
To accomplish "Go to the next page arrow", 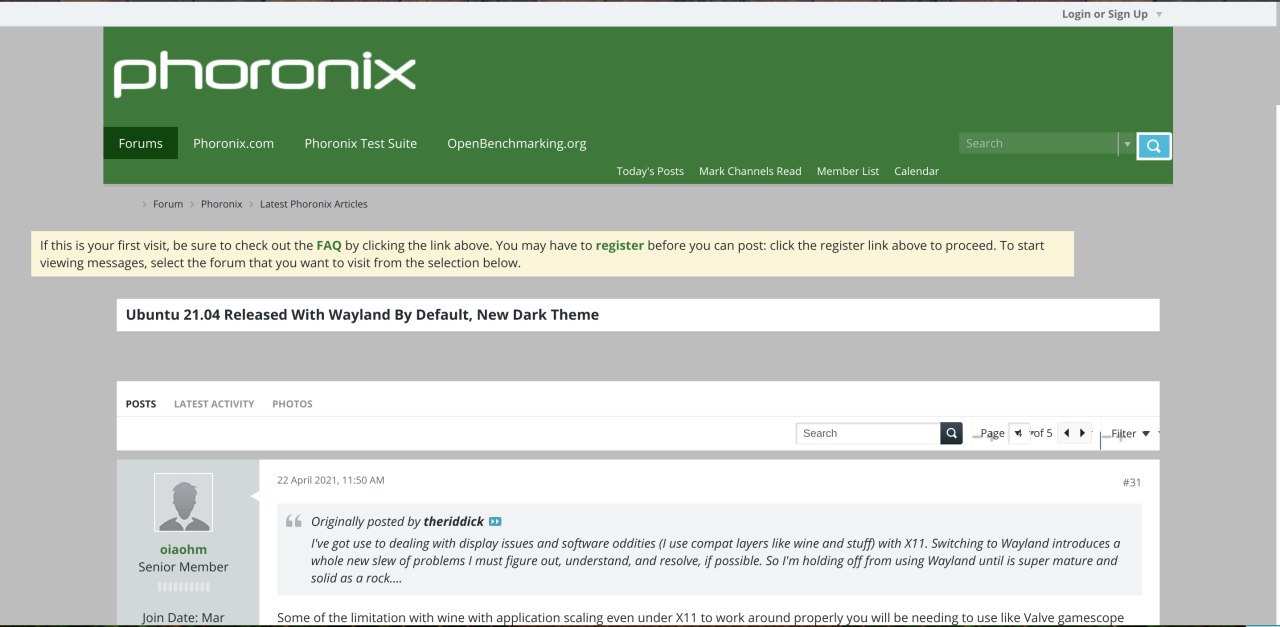I will pyautogui.click(x=1082, y=433).
